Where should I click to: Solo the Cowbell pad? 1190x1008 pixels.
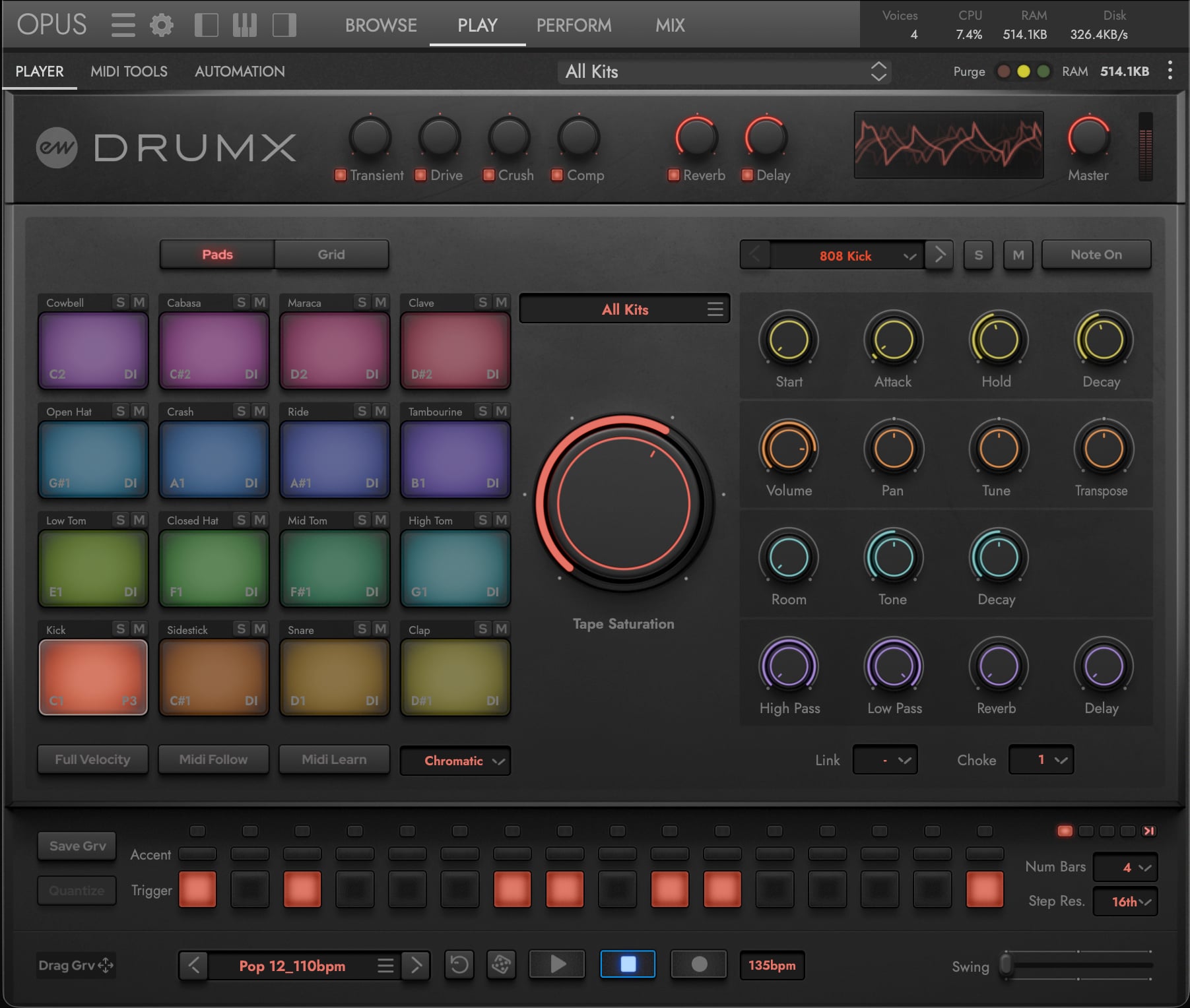point(120,302)
